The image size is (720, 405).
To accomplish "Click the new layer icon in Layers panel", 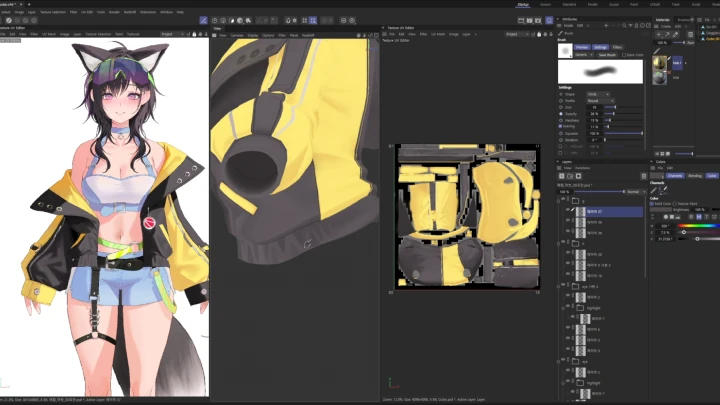I will click(x=562, y=176).
